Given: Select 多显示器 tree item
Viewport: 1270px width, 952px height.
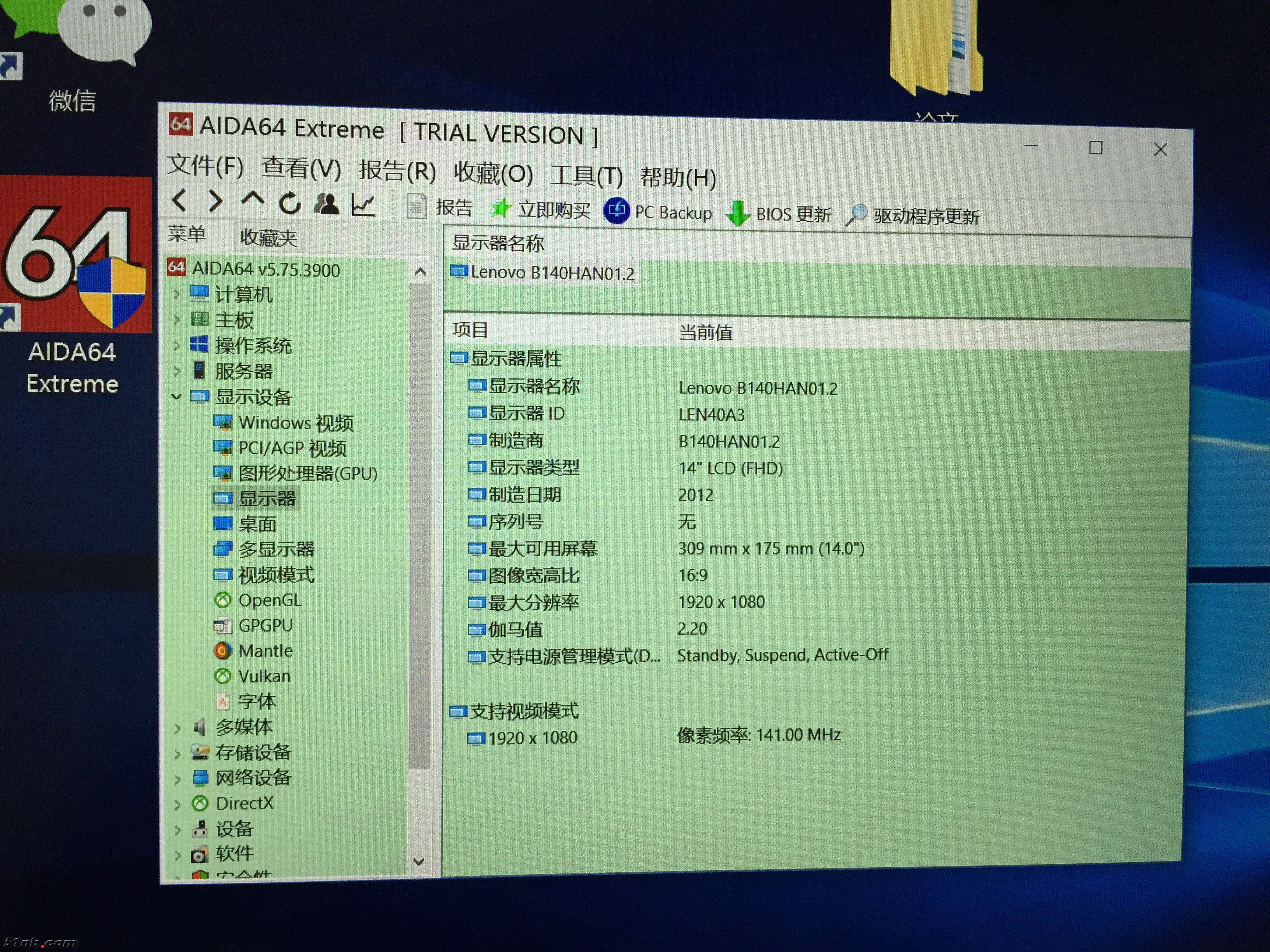Looking at the screenshot, I should (264, 549).
